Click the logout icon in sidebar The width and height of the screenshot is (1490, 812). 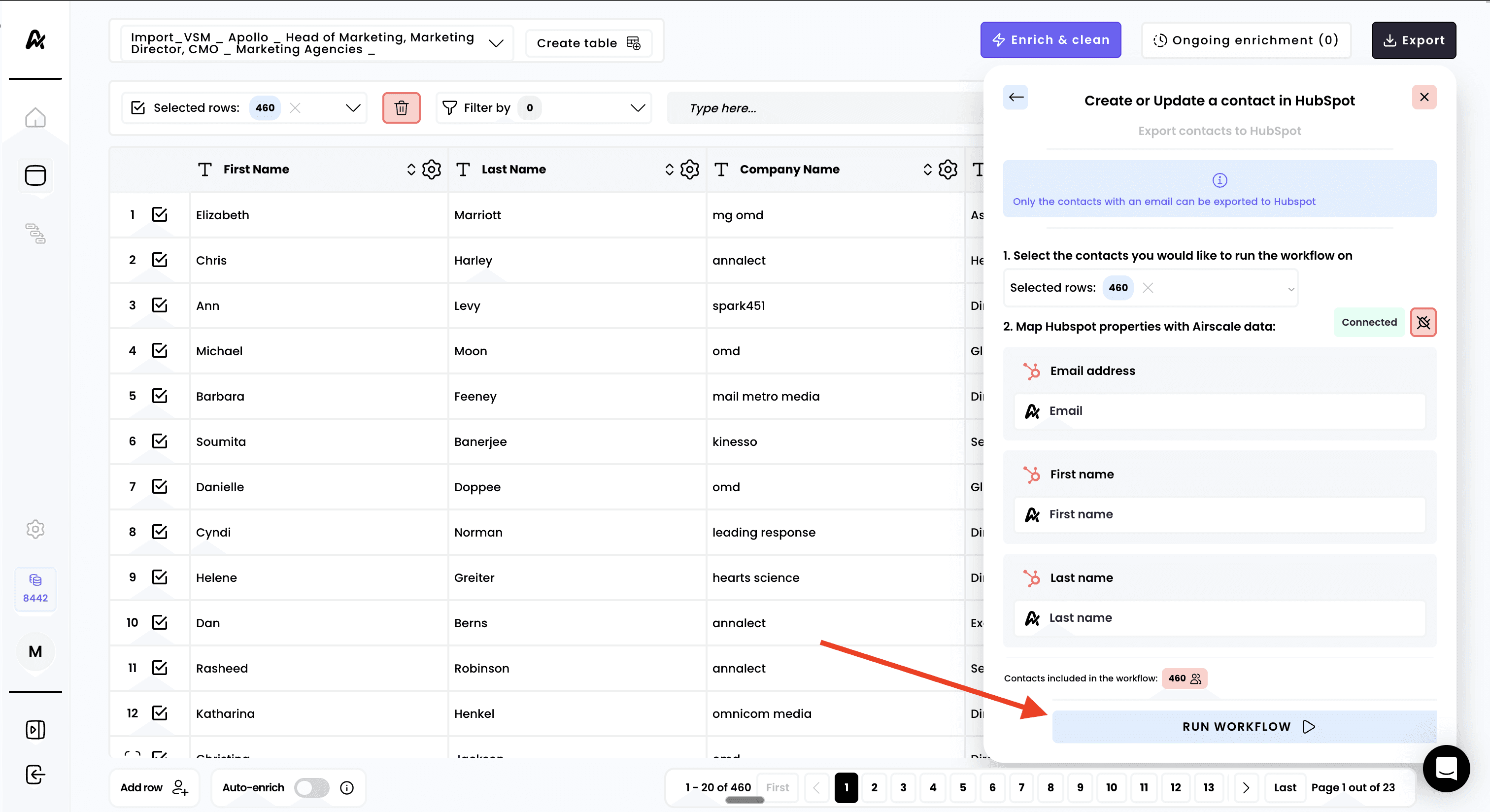[35, 775]
